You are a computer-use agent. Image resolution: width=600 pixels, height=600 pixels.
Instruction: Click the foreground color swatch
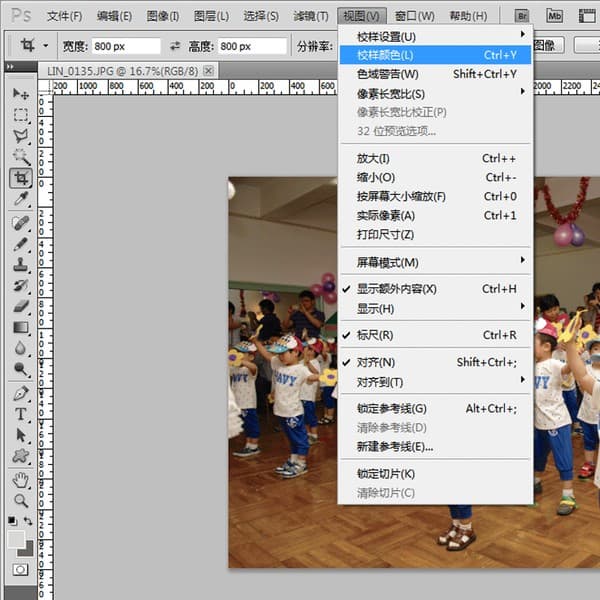16,539
